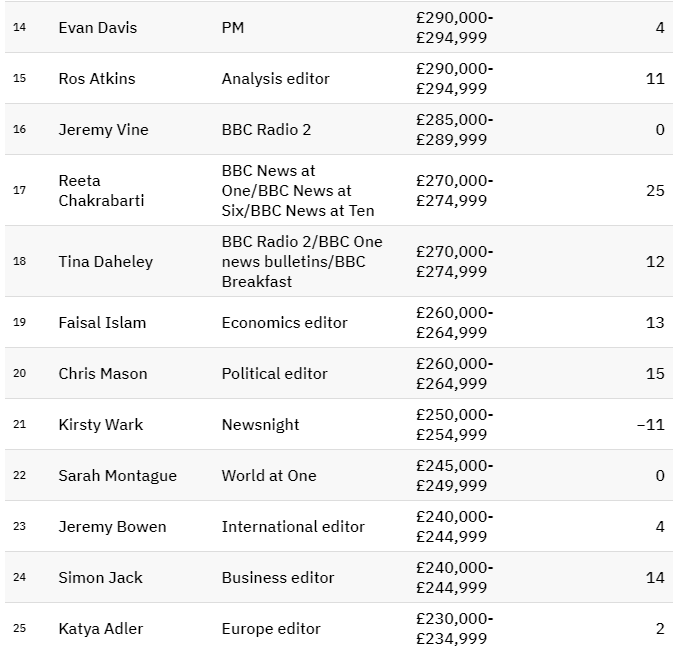Click the Europe editor role cell

tap(271, 628)
